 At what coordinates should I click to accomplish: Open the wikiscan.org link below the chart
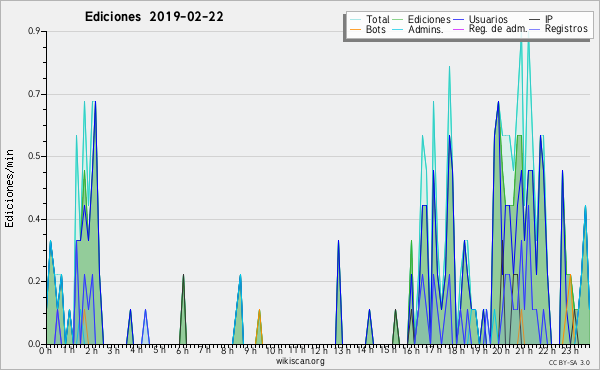pos(300,361)
